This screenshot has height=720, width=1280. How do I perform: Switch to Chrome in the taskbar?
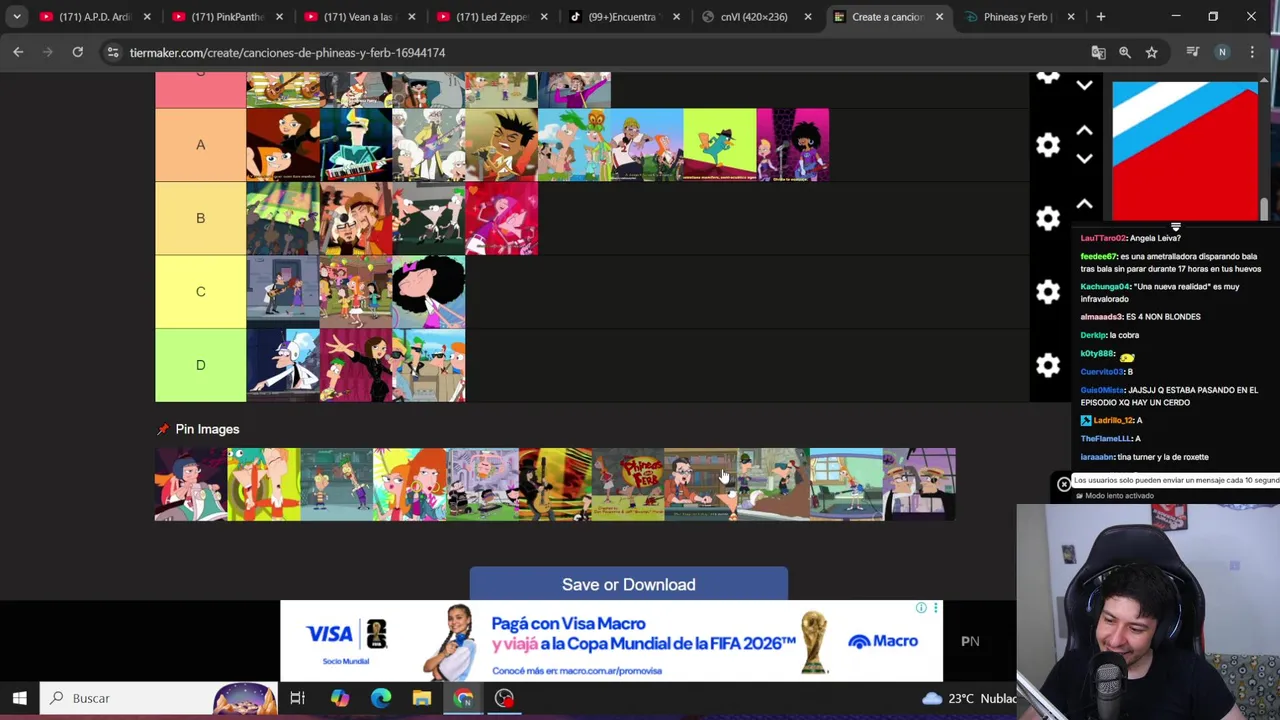(463, 698)
